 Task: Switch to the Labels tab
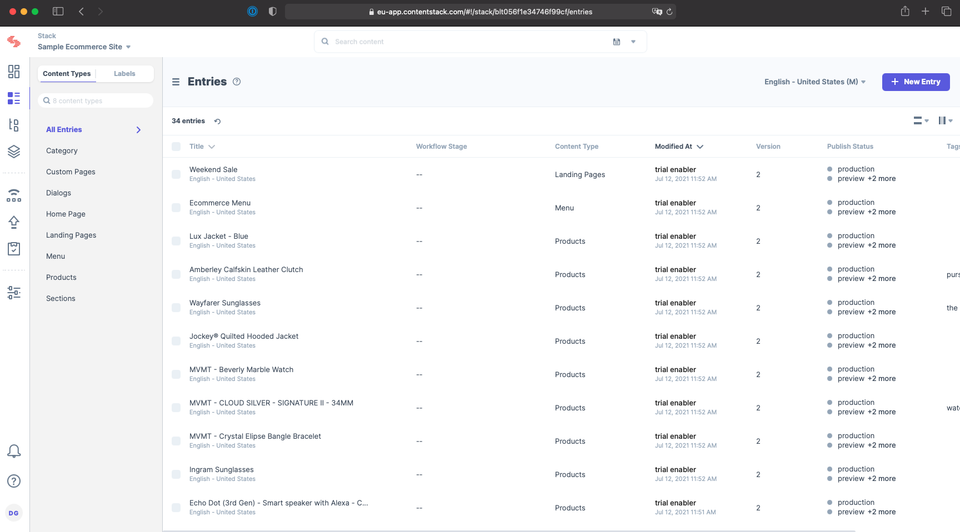[x=124, y=73]
